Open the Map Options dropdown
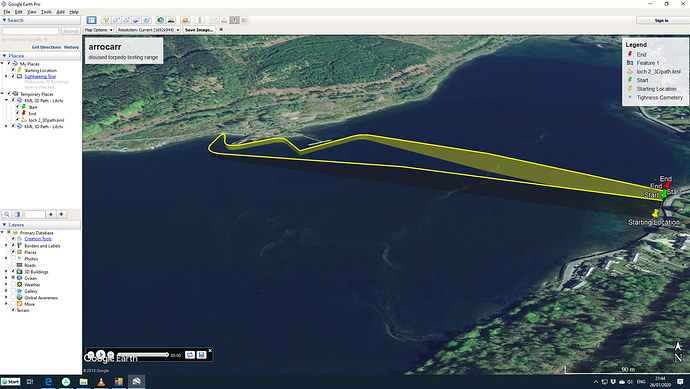 [x=99, y=30]
